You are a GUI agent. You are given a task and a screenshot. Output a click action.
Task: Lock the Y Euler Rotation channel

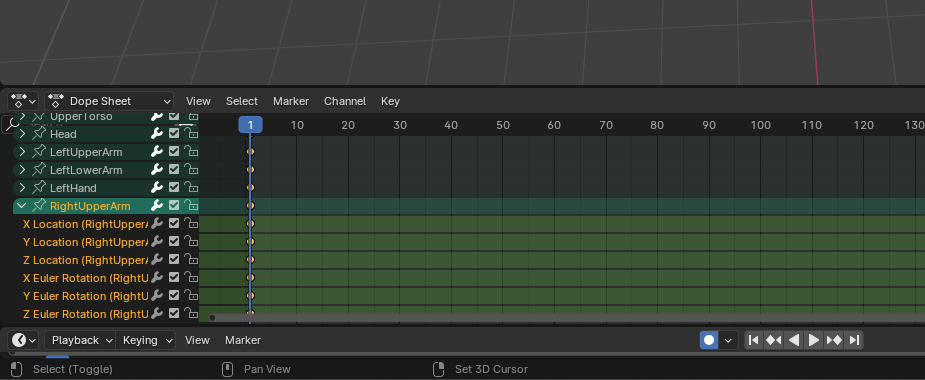click(191, 296)
